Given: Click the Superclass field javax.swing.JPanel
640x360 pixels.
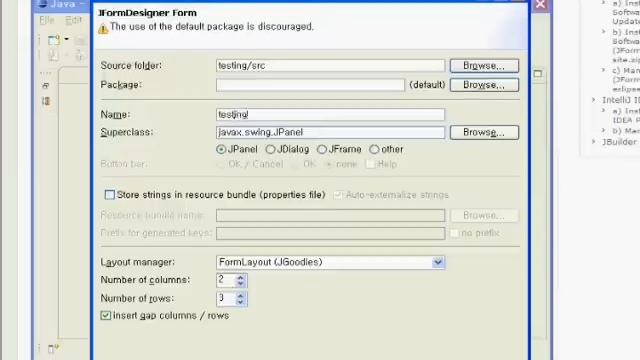Looking at the screenshot, I should [x=330, y=132].
